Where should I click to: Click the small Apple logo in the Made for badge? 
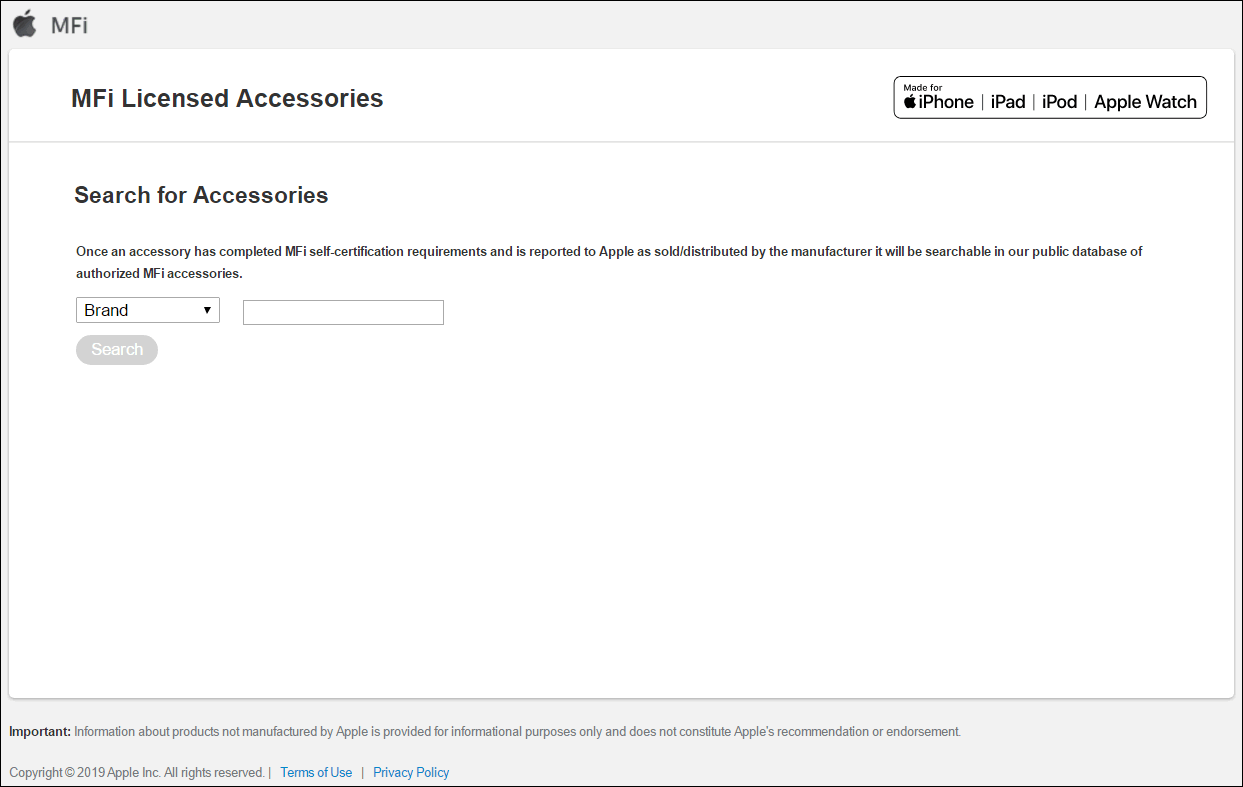(910, 102)
